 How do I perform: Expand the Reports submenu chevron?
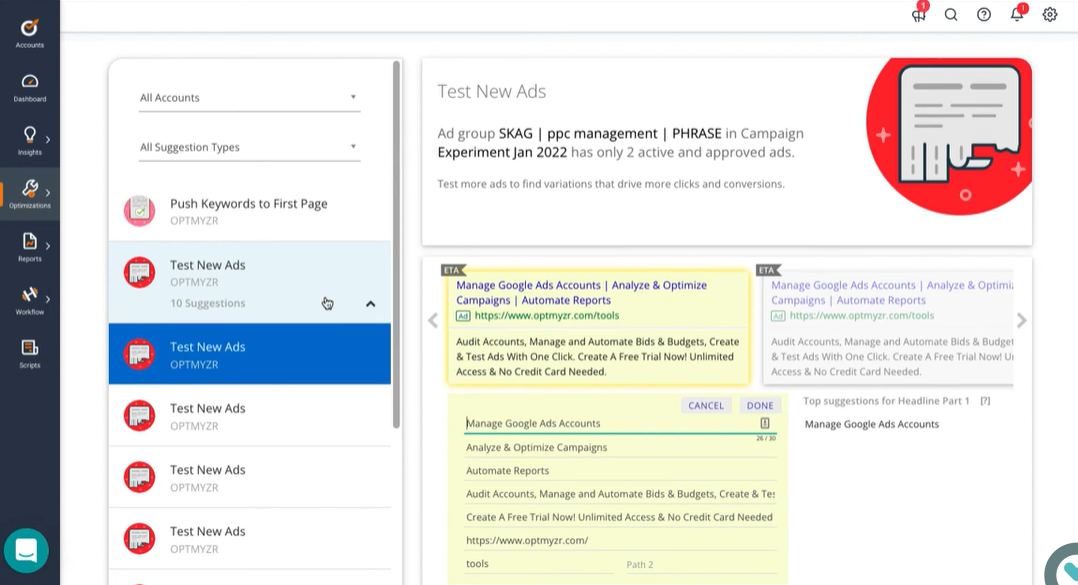[48, 245]
